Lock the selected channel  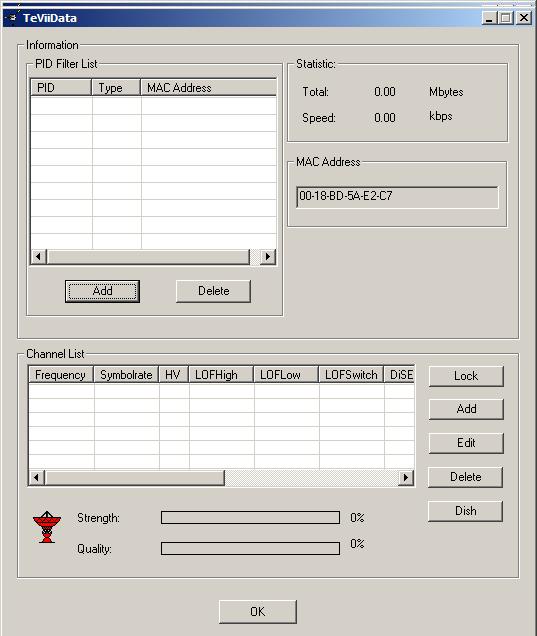(466, 376)
